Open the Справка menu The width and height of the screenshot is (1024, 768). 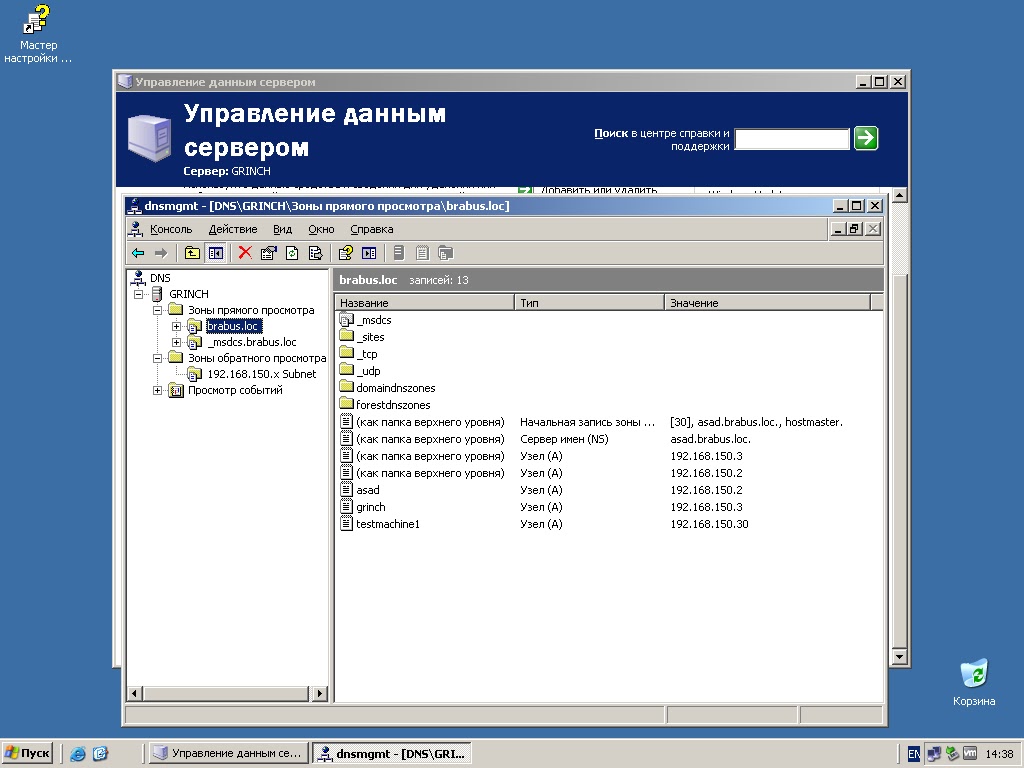click(x=372, y=229)
